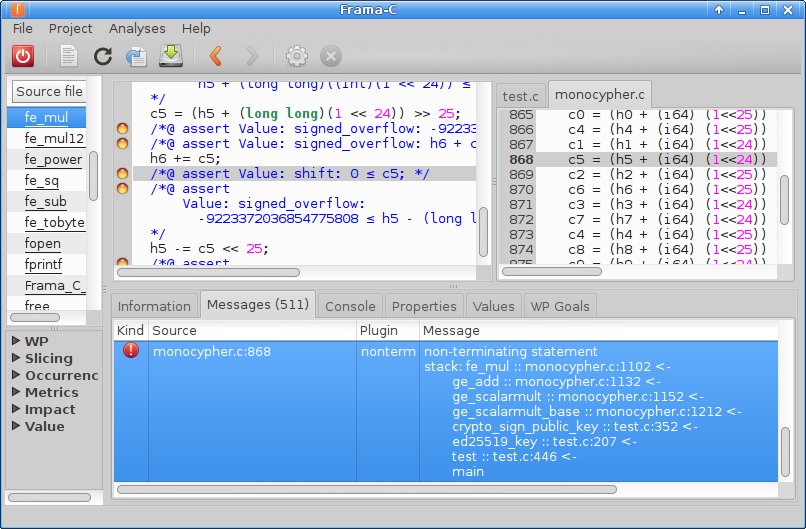This screenshot has width=806, height=529.
Task: Click the shade-up arrow button in the title bar
Action: coord(719,10)
